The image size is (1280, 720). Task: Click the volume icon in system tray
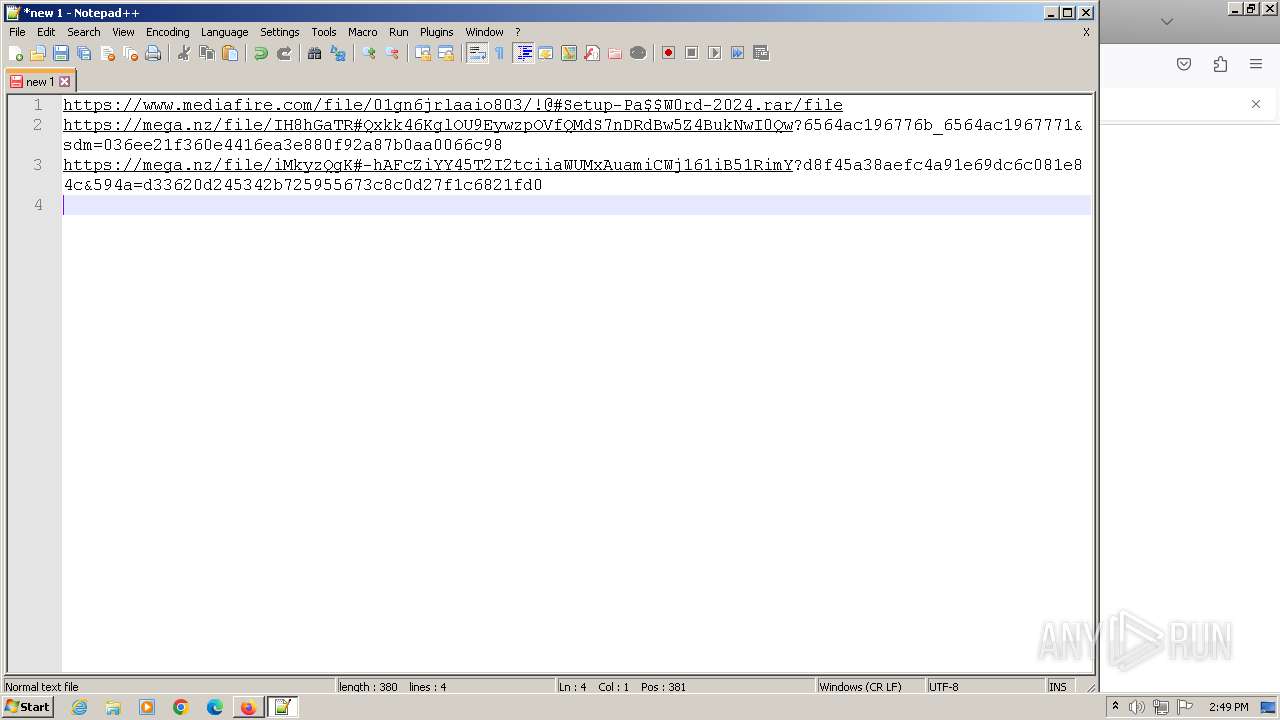[x=1137, y=707]
